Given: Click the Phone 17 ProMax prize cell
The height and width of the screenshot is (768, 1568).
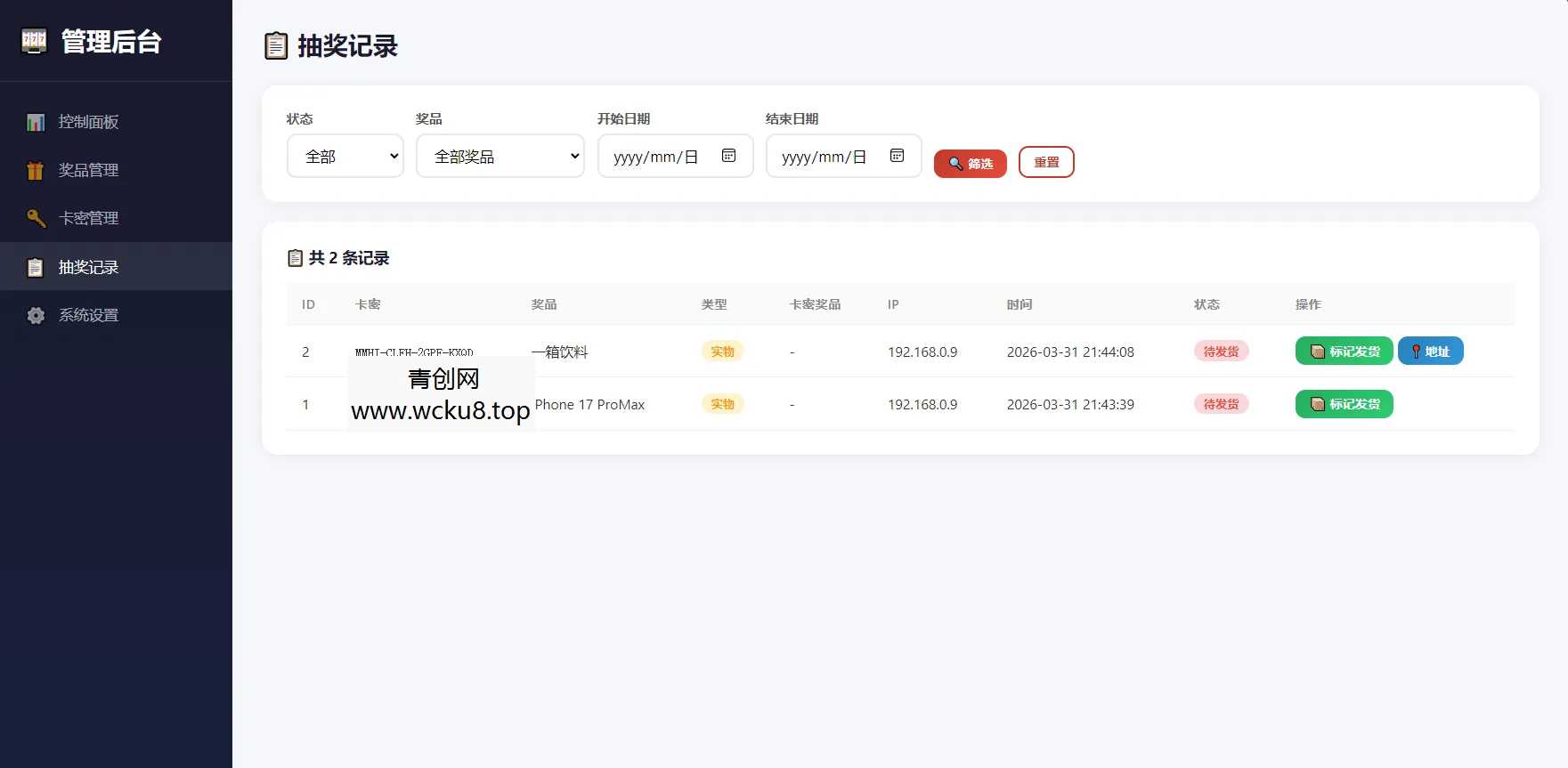Looking at the screenshot, I should coord(590,405).
